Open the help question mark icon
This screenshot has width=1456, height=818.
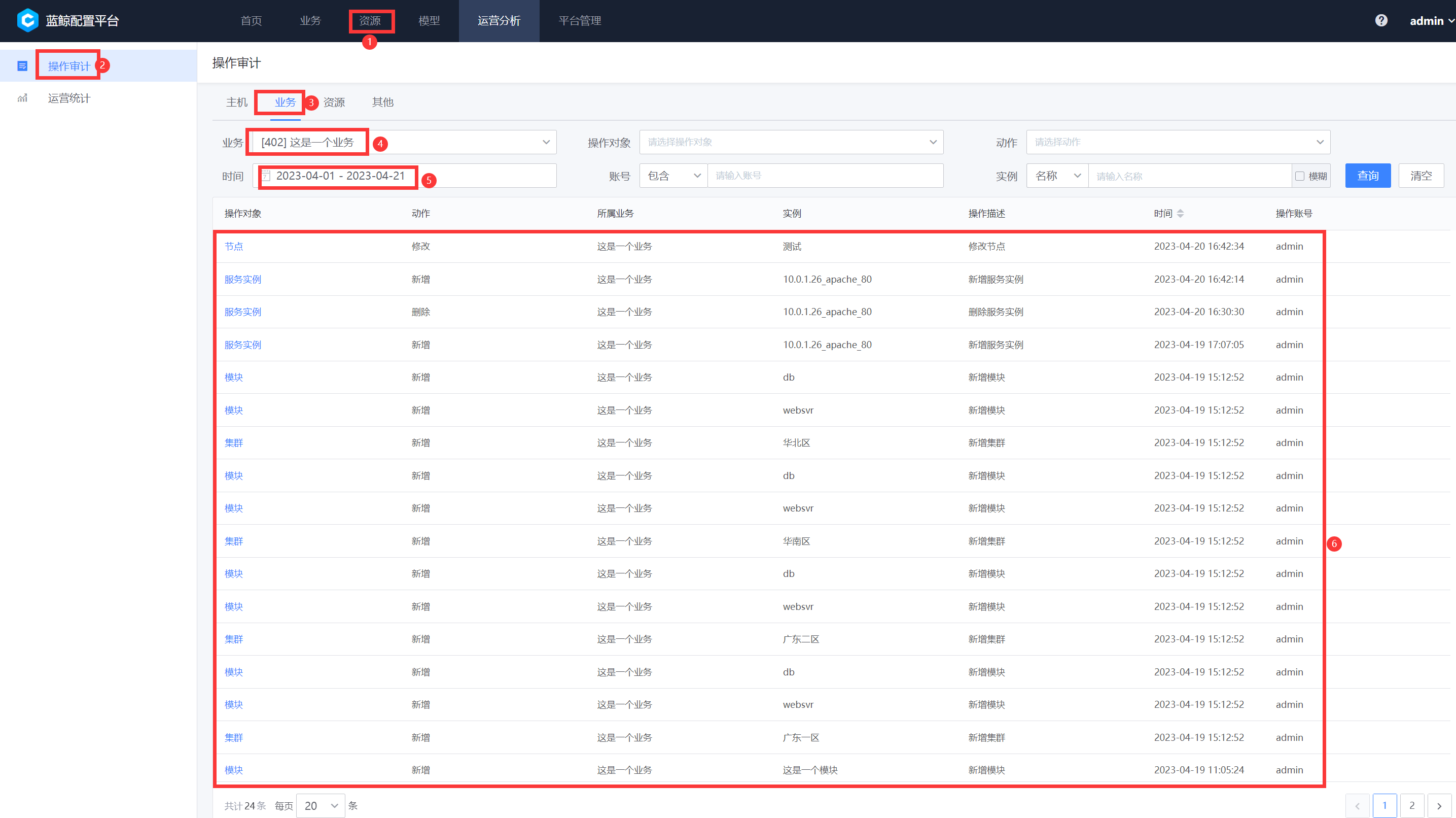click(1381, 20)
